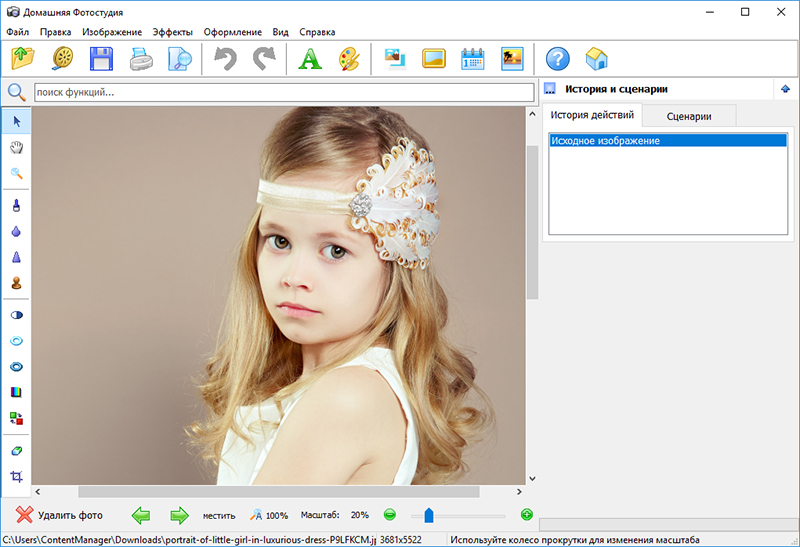Select the blur drop tool

pos(16,232)
